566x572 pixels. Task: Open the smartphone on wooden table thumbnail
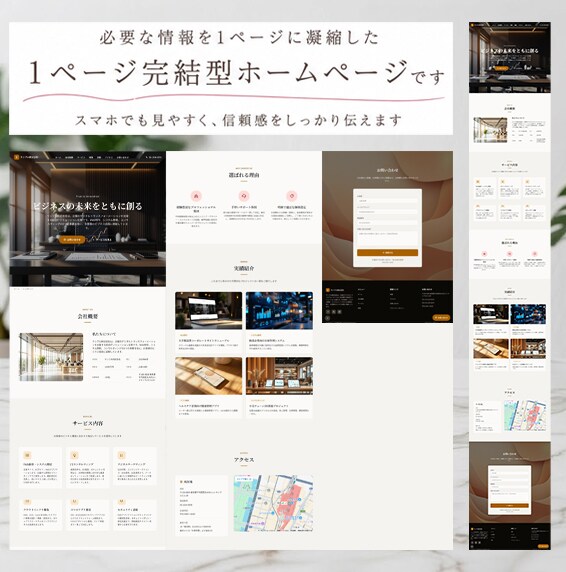tap(209, 376)
